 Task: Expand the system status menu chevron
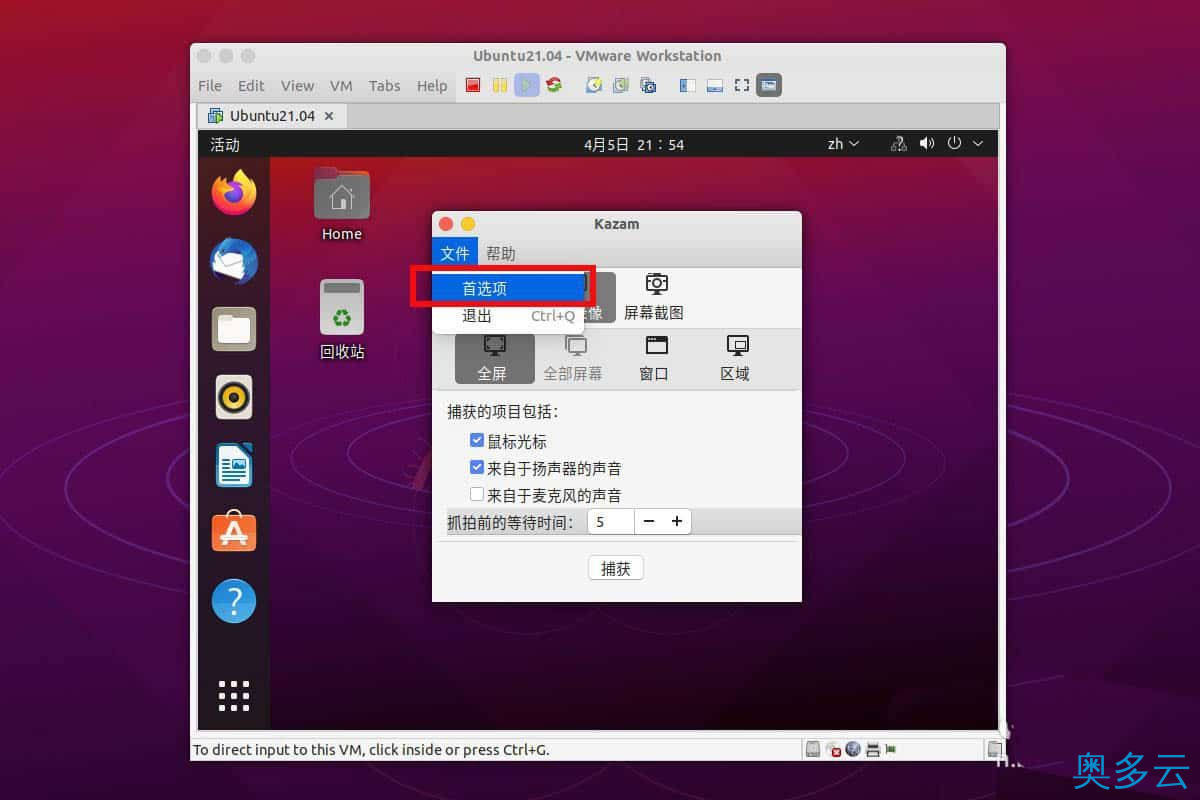click(978, 143)
